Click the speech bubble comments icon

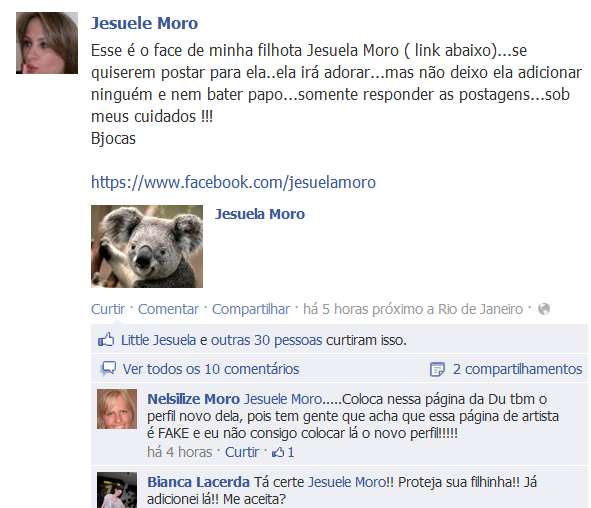(108, 369)
